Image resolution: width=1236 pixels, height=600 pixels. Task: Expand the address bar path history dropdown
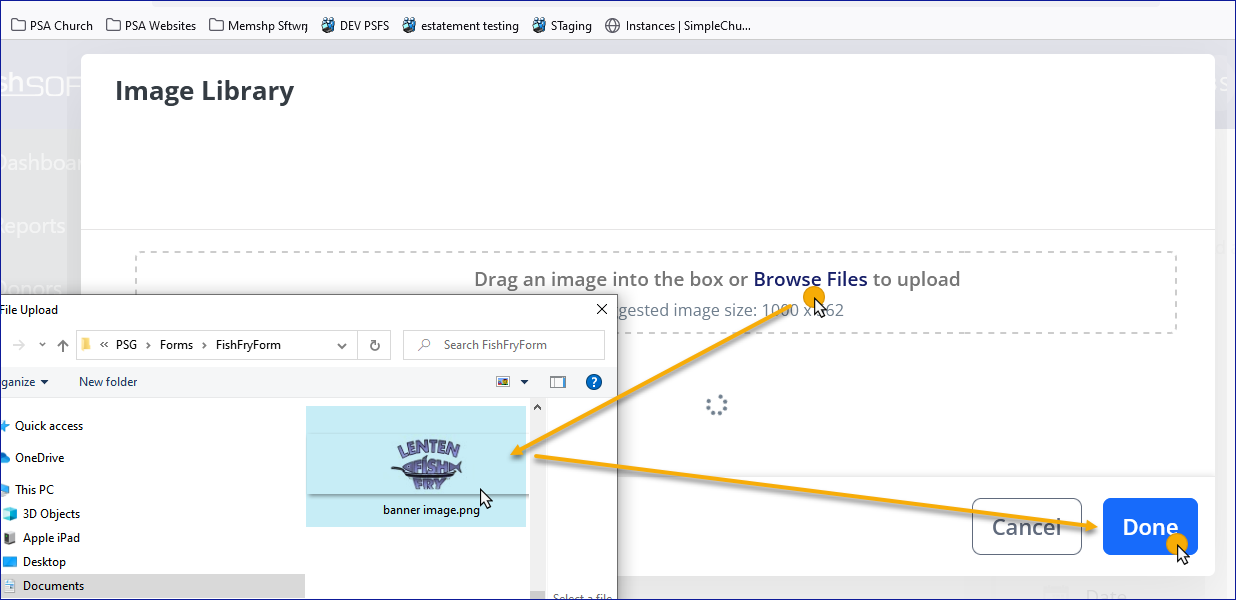point(342,345)
